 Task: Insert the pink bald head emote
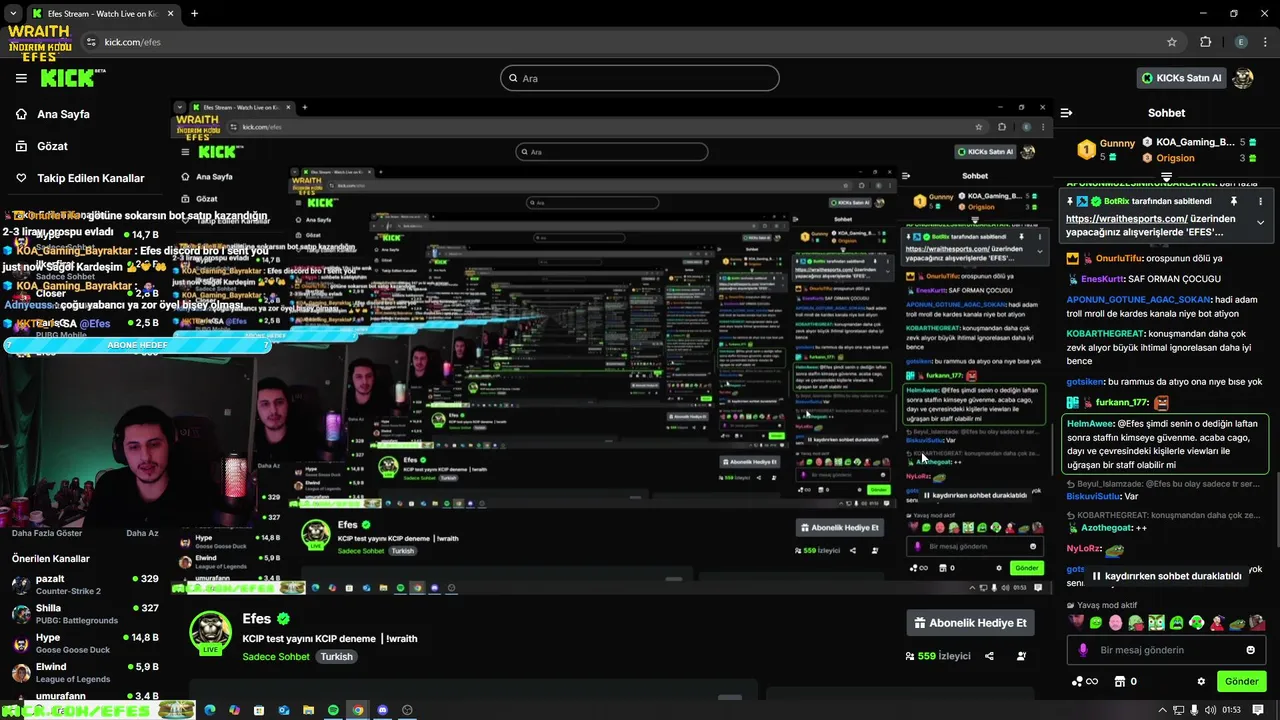1115,623
